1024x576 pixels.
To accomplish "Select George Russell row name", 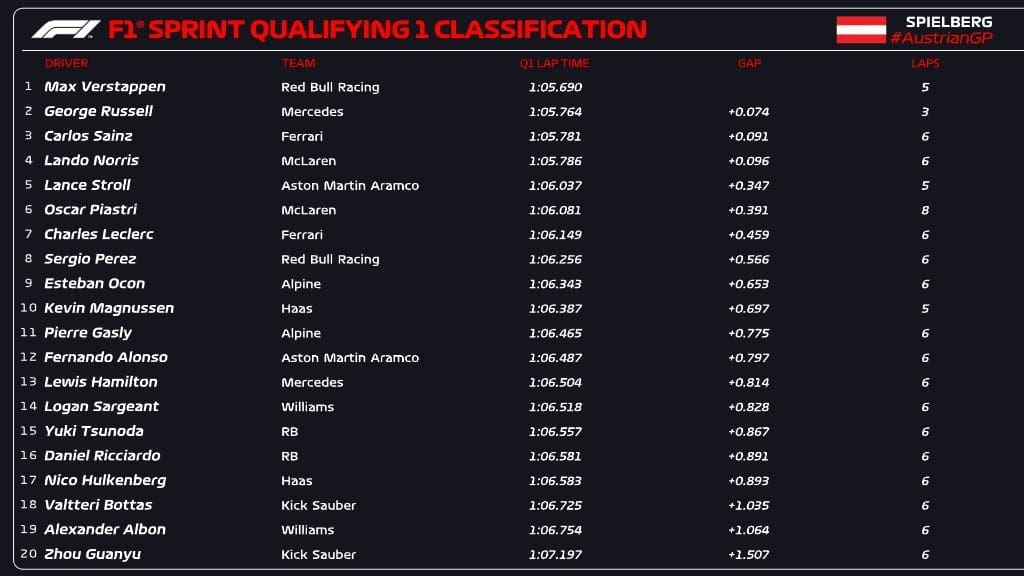I will pos(98,111).
